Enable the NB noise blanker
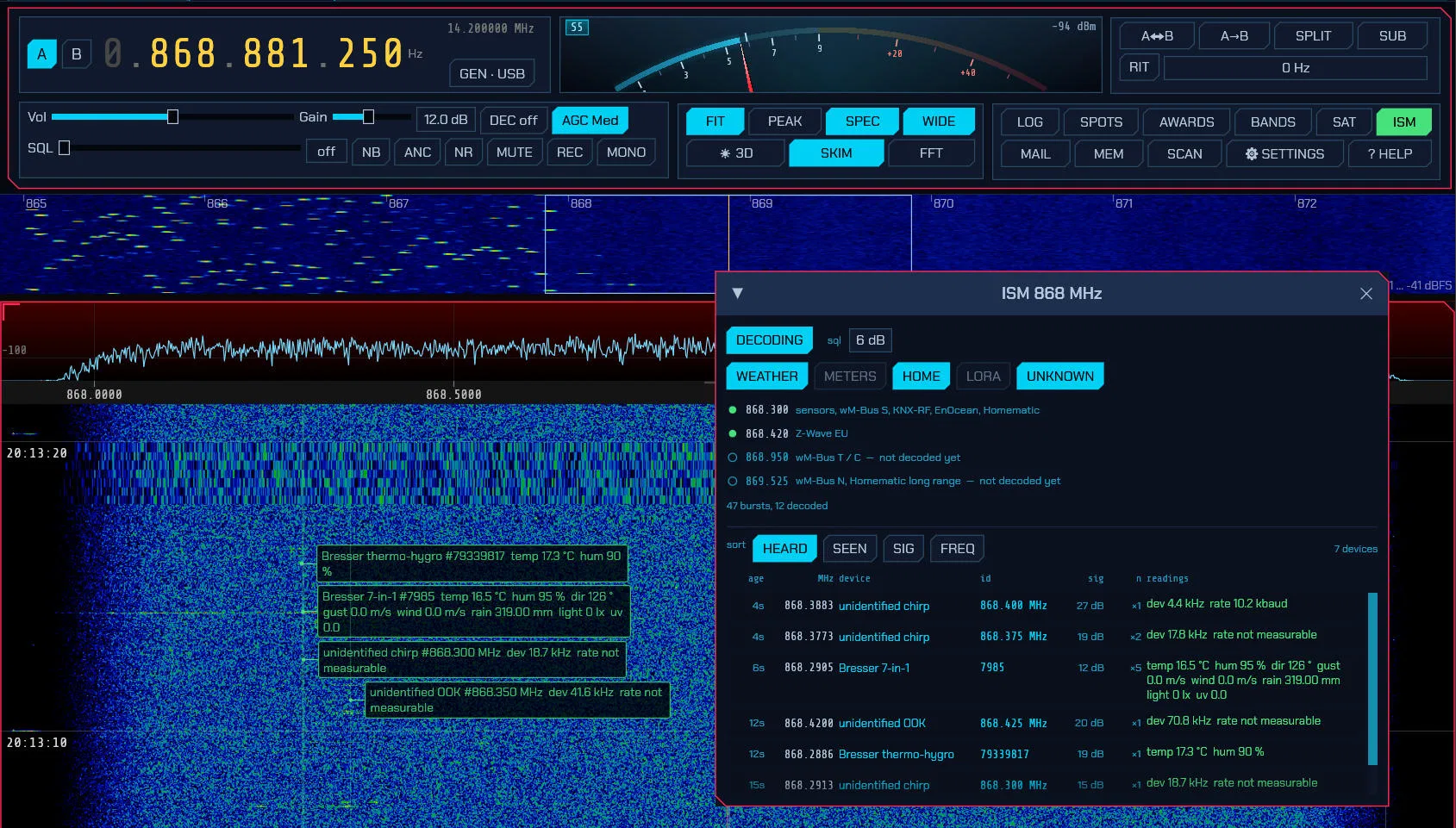The height and width of the screenshot is (828, 1456). pyautogui.click(x=371, y=152)
